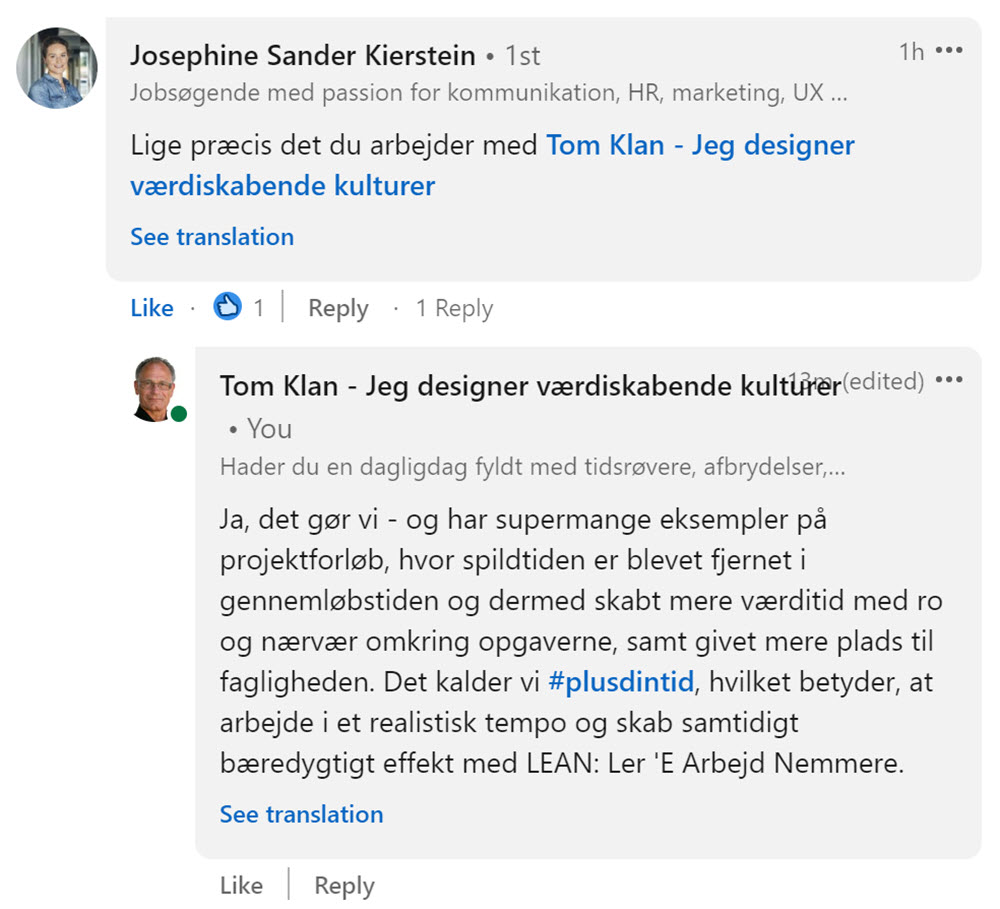Open Tom Klan's profile from the mention link

pyautogui.click(x=698, y=145)
